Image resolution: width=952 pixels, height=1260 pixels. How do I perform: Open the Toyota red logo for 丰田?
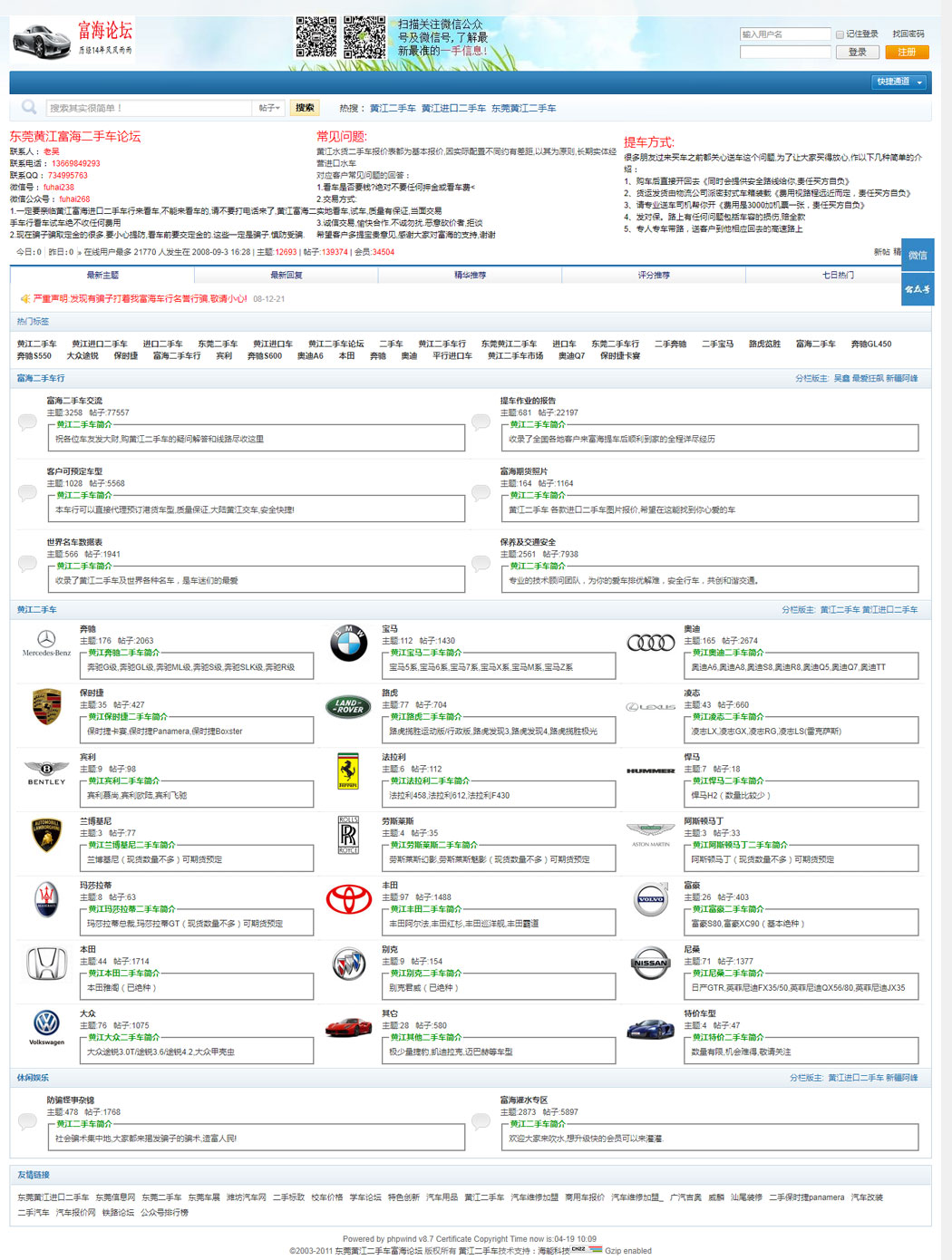(x=348, y=899)
